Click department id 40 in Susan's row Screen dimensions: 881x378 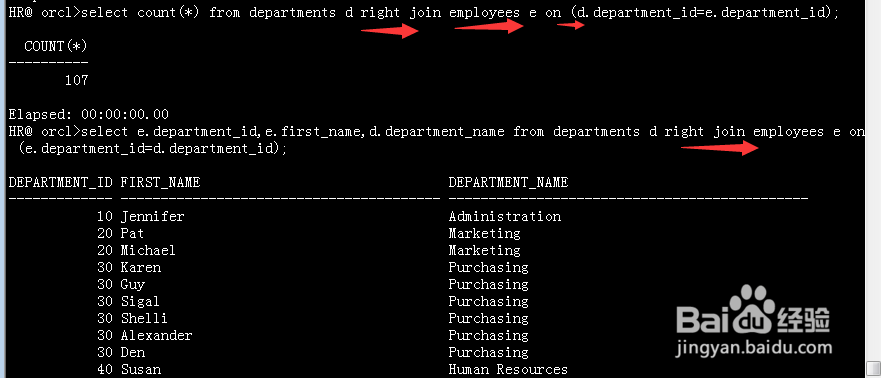pyautogui.click(x=105, y=369)
